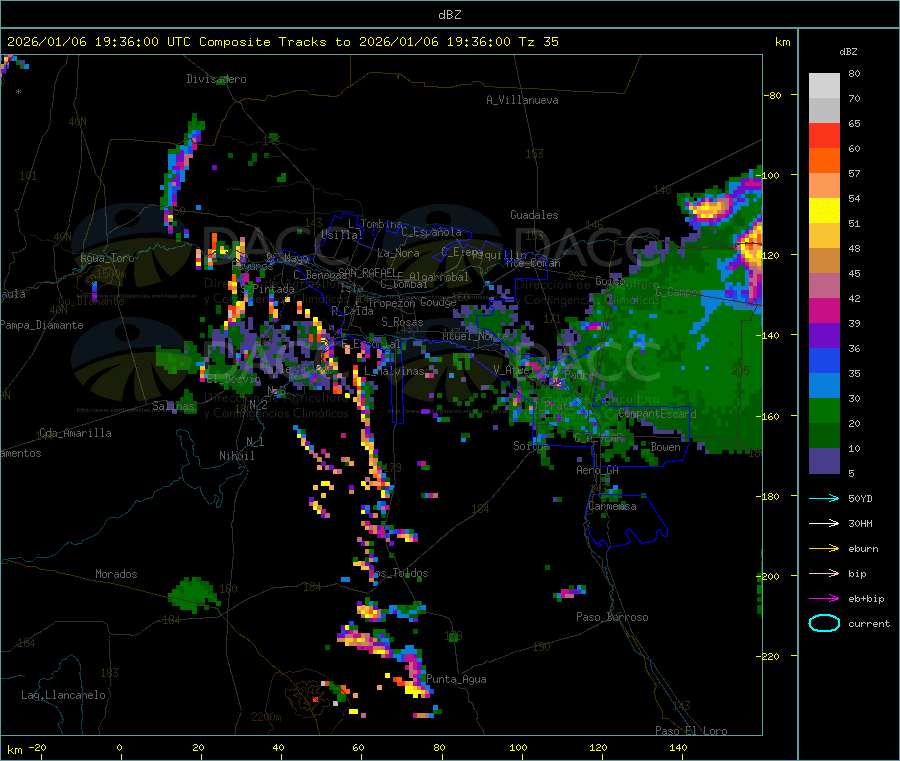
Task: Click the eburn yellow arrow legend icon
Action: click(x=824, y=549)
